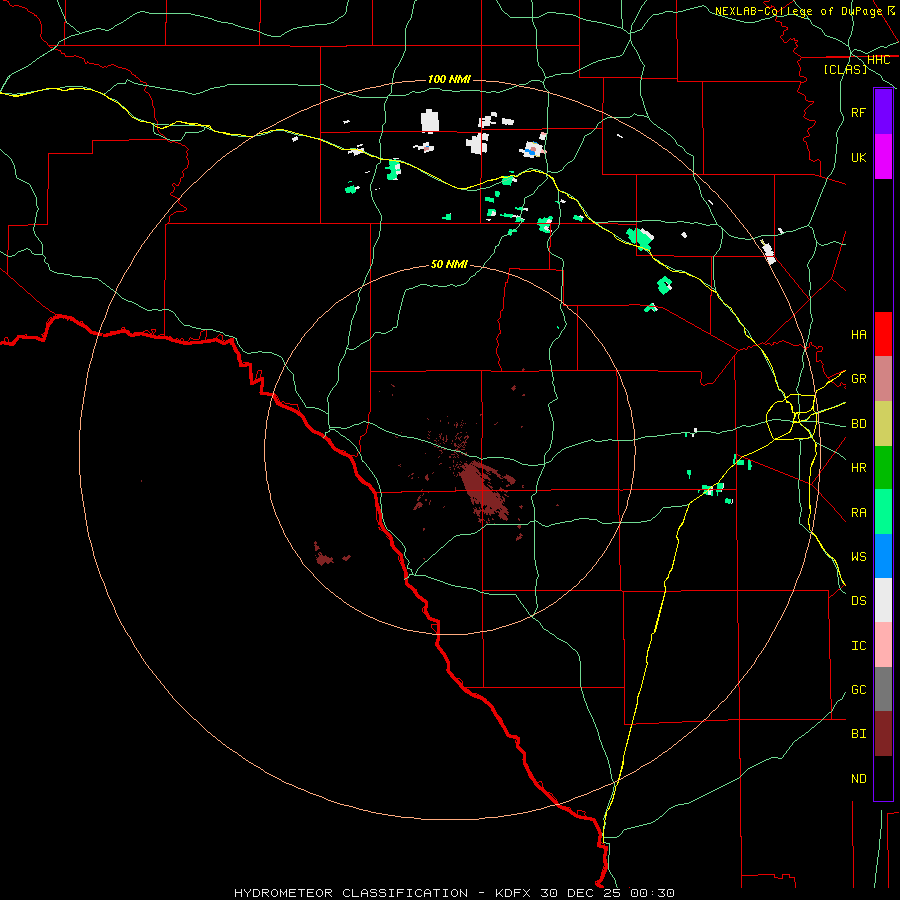The width and height of the screenshot is (900, 900).
Task: Click the WS legend label
Action: (x=858, y=557)
